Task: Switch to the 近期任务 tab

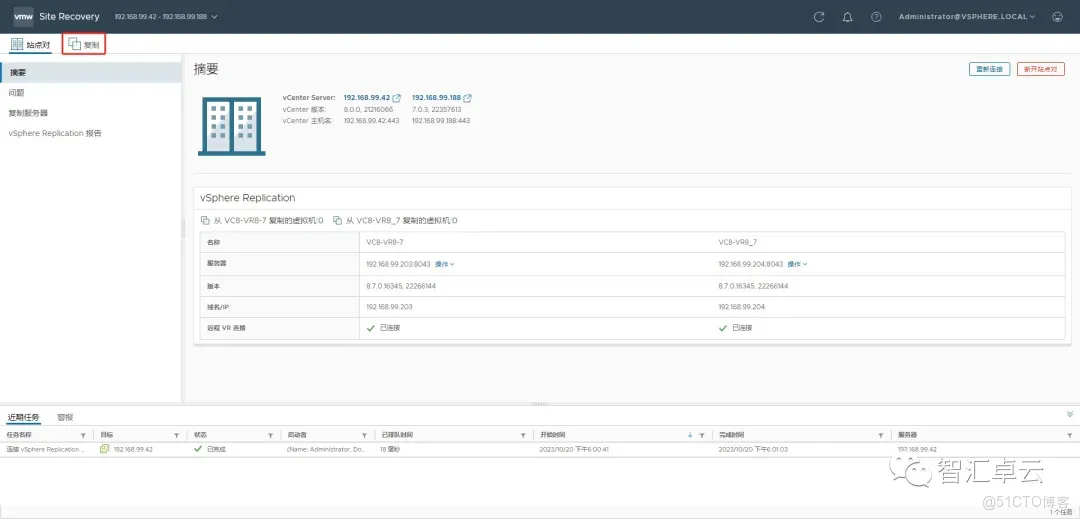Action: tap(23, 417)
